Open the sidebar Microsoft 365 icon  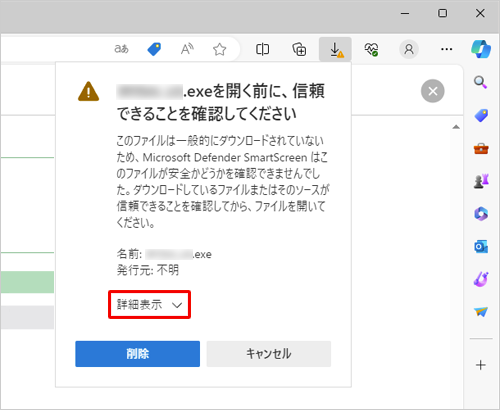(x=481, y=214)
